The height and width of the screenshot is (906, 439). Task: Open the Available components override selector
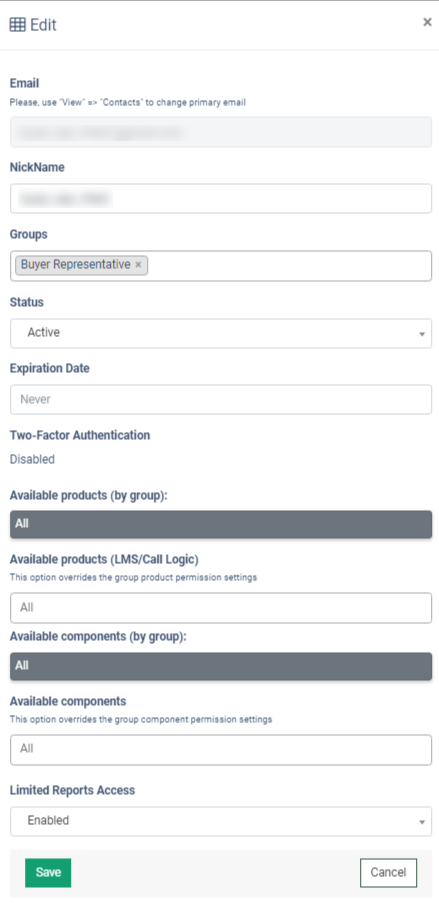click(x=221, y=749)
